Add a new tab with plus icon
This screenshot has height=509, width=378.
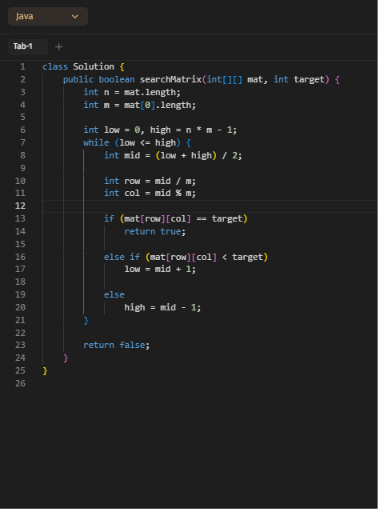(x=59, y=47)
